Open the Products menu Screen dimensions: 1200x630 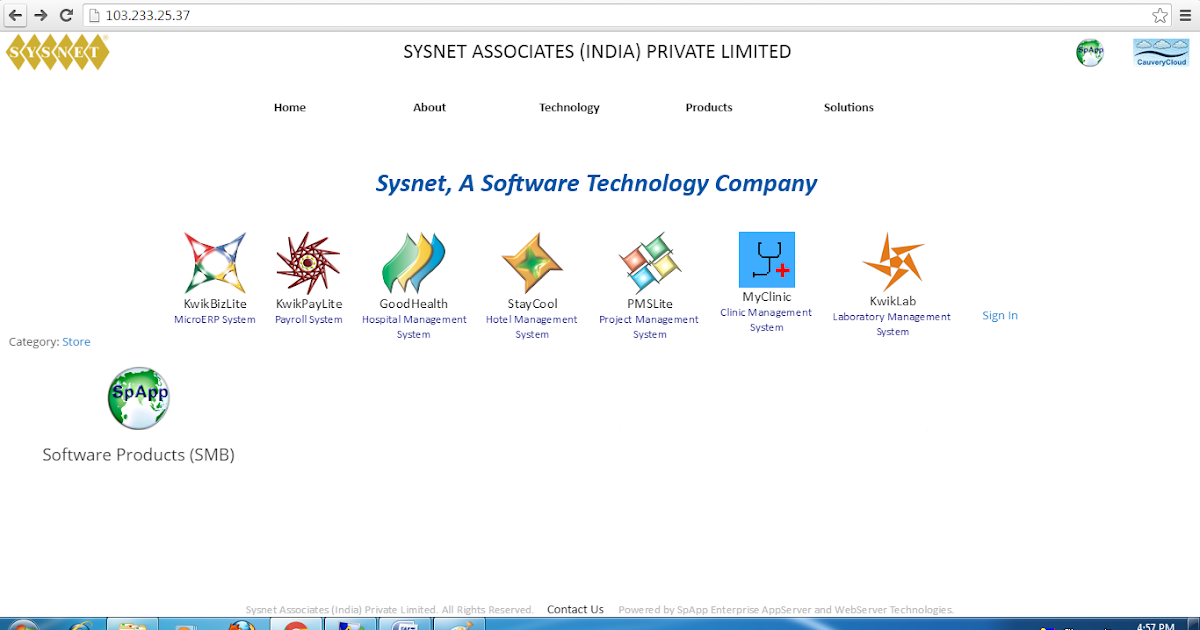(x=709, y=107)
